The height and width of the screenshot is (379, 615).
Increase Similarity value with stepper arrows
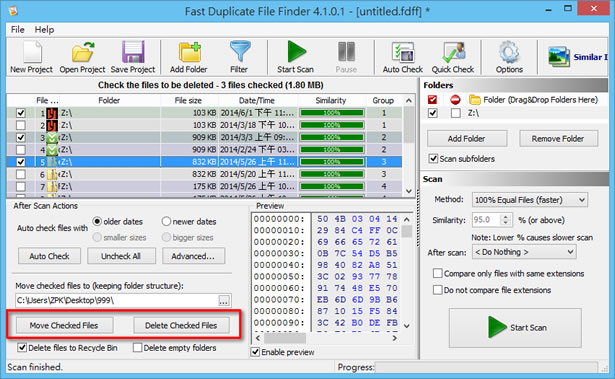[x=506, y=216]
